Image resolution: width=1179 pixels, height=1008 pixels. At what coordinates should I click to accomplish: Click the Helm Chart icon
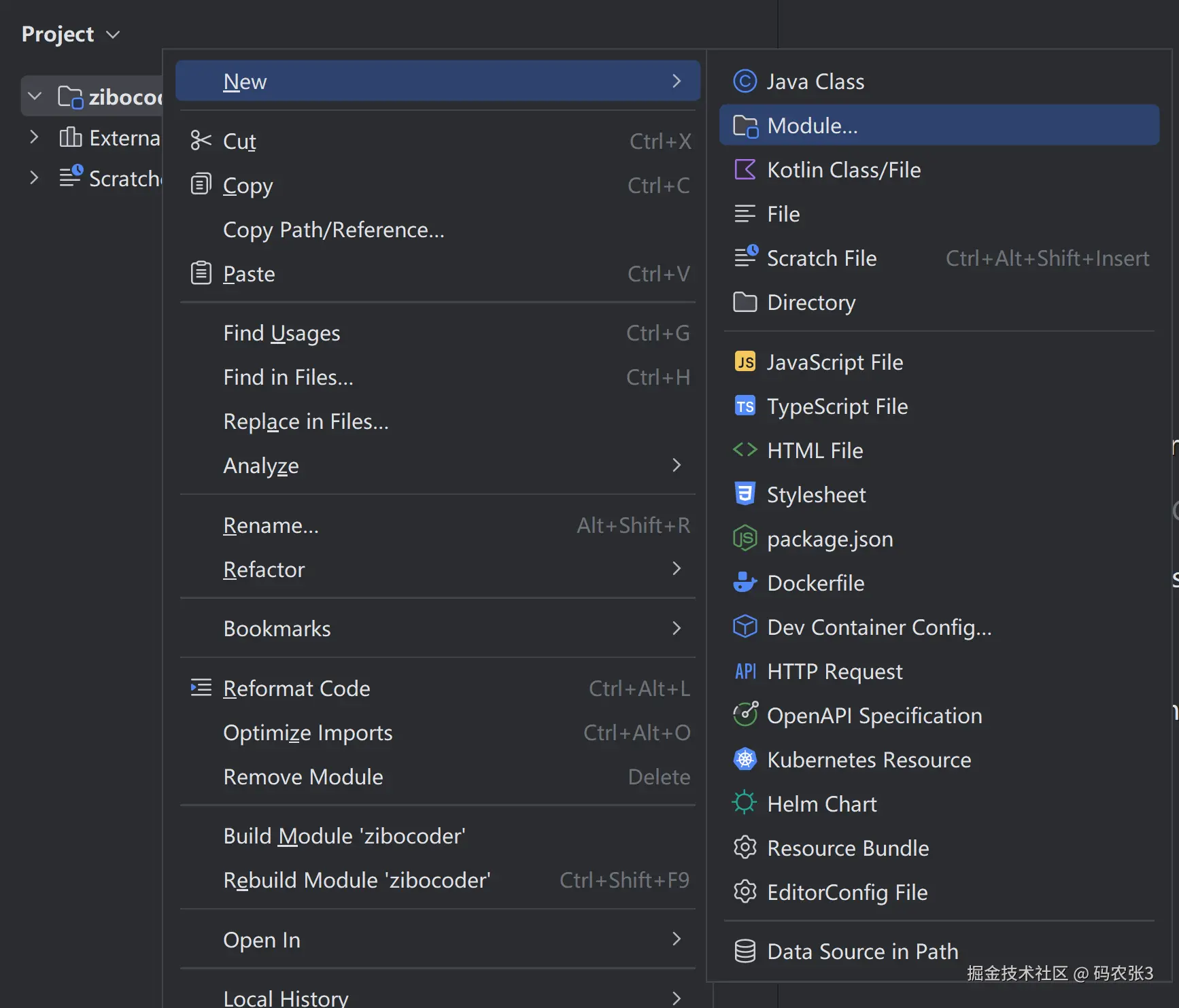point(745,804)
